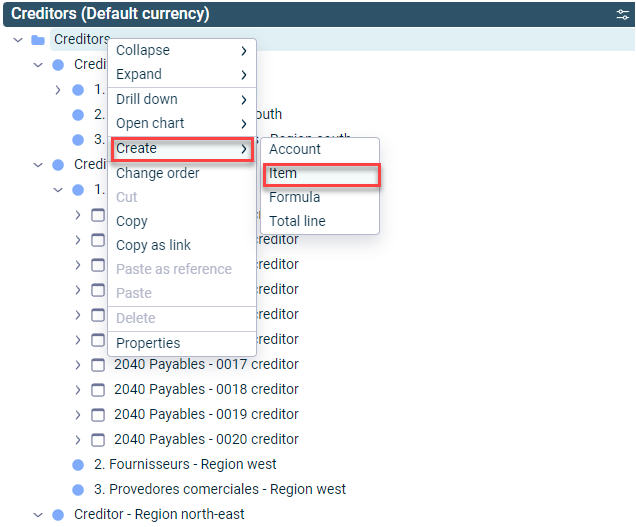Click the Creditors (Default currency) panel title
The height and width of the screenshot is (527, 636).
click(110, 13)
